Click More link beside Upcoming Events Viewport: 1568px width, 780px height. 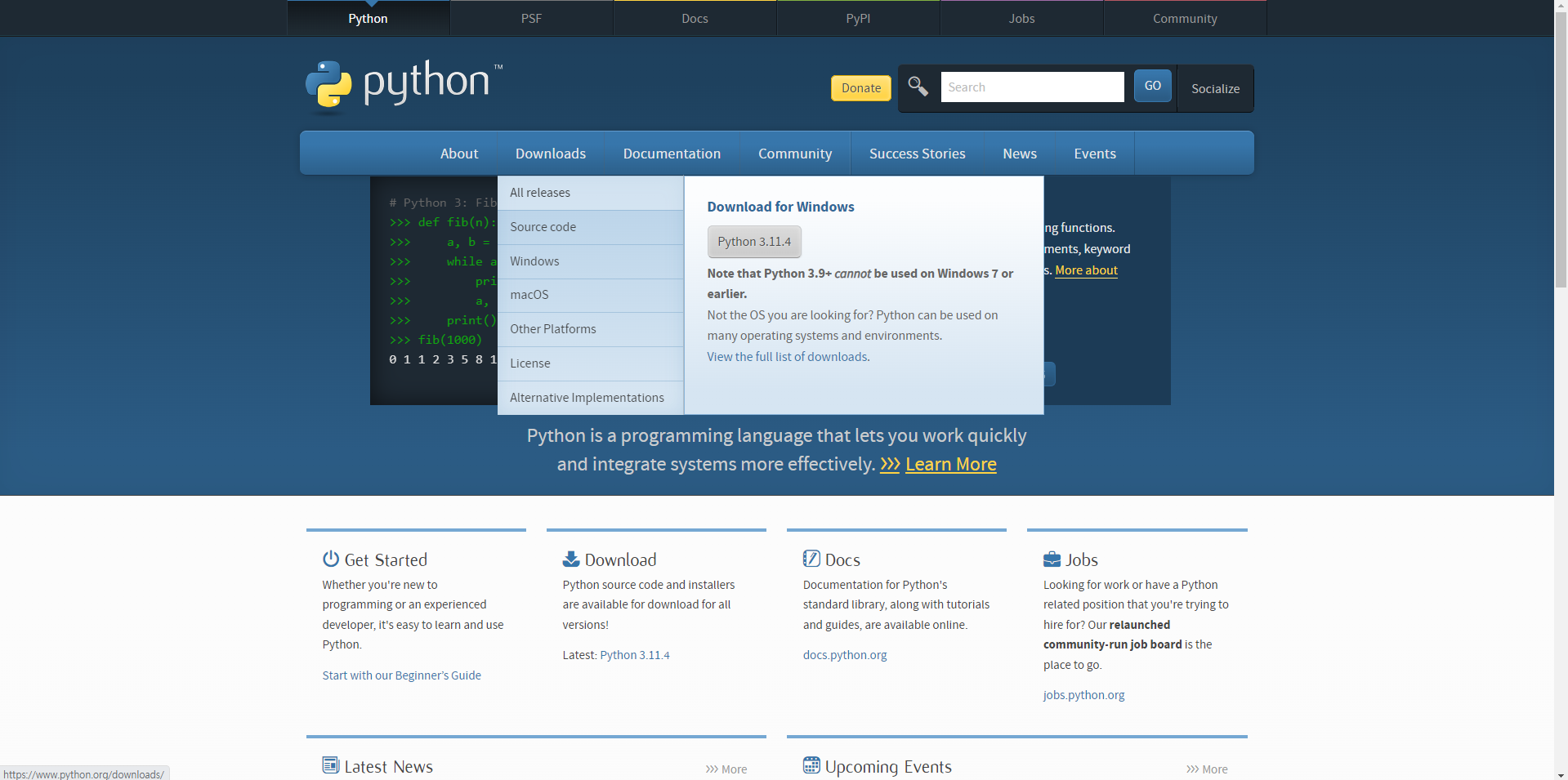coord(1207,769)
